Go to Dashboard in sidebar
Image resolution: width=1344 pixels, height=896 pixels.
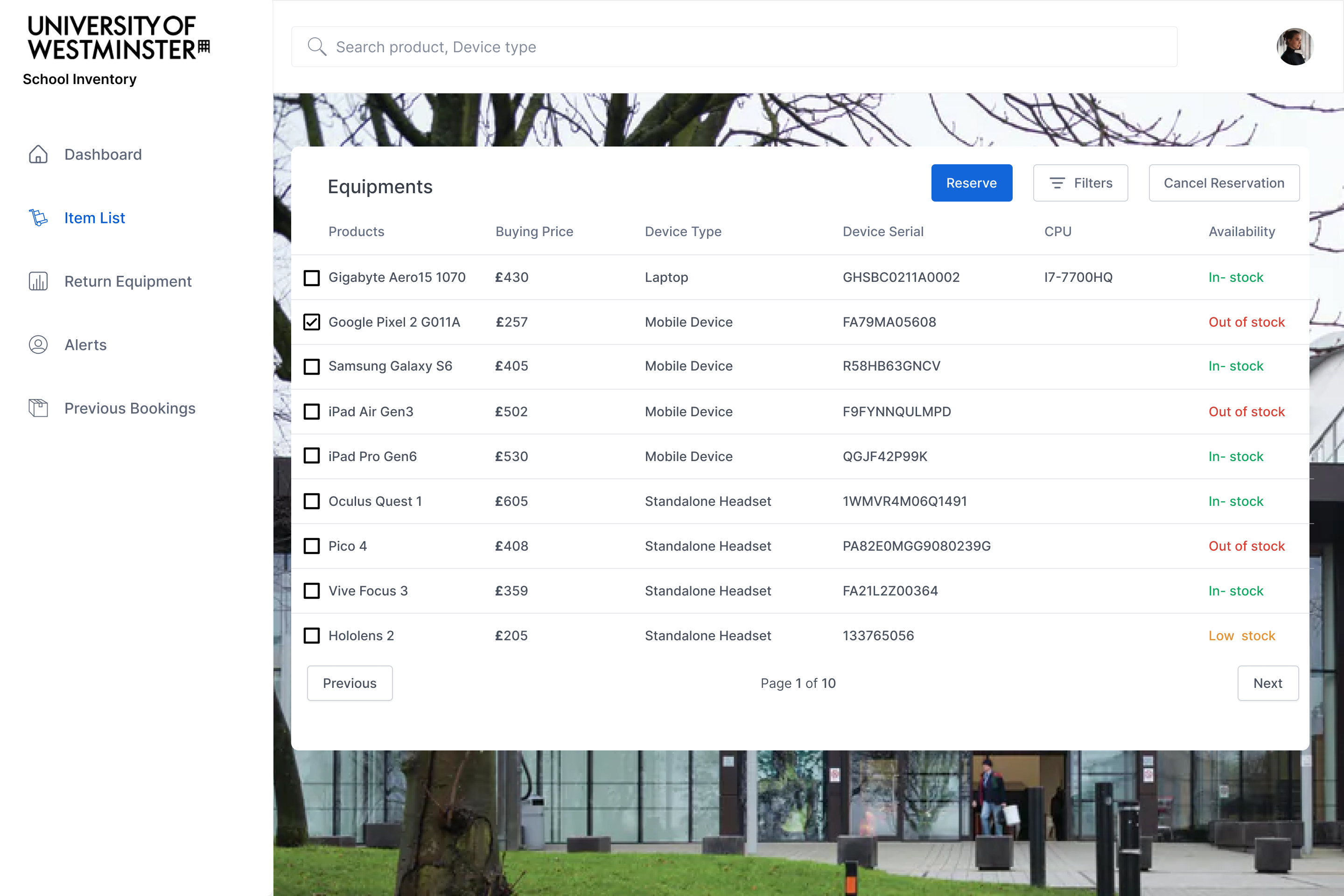[103, 154]
